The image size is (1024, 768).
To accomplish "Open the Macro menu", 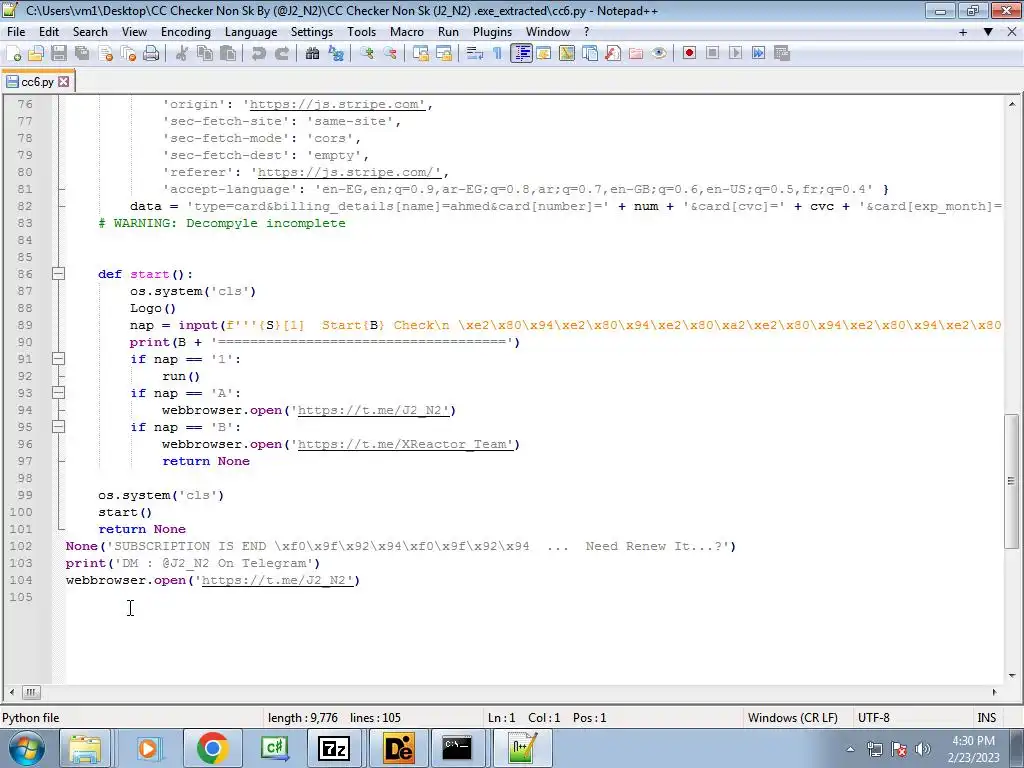I will (406, 31).
